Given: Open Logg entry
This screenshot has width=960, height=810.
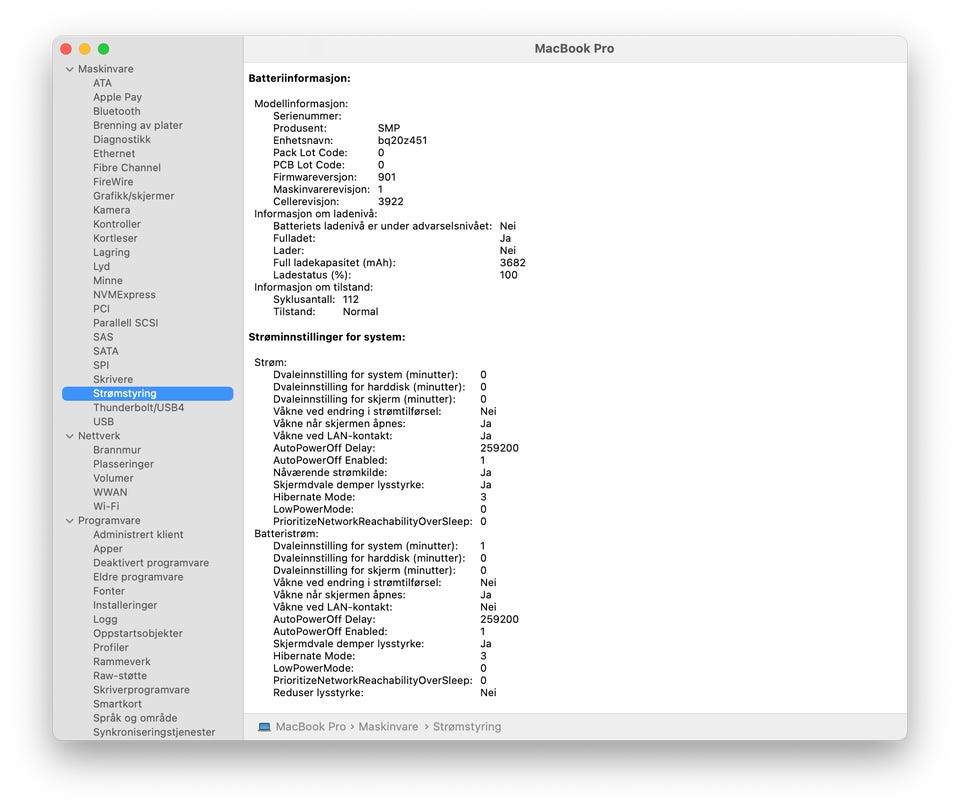Looking at the screenshot, I should (x=105, y=618).
